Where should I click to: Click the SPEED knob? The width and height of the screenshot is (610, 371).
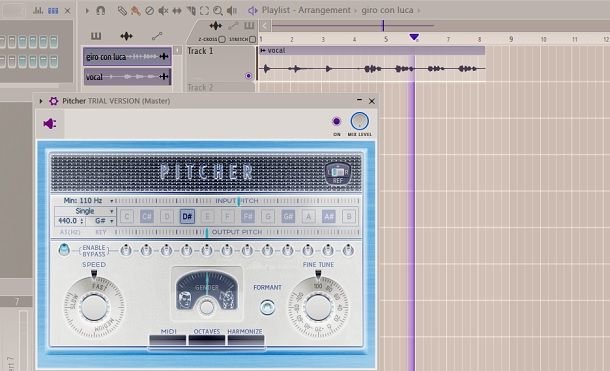[x=94, y=307]
